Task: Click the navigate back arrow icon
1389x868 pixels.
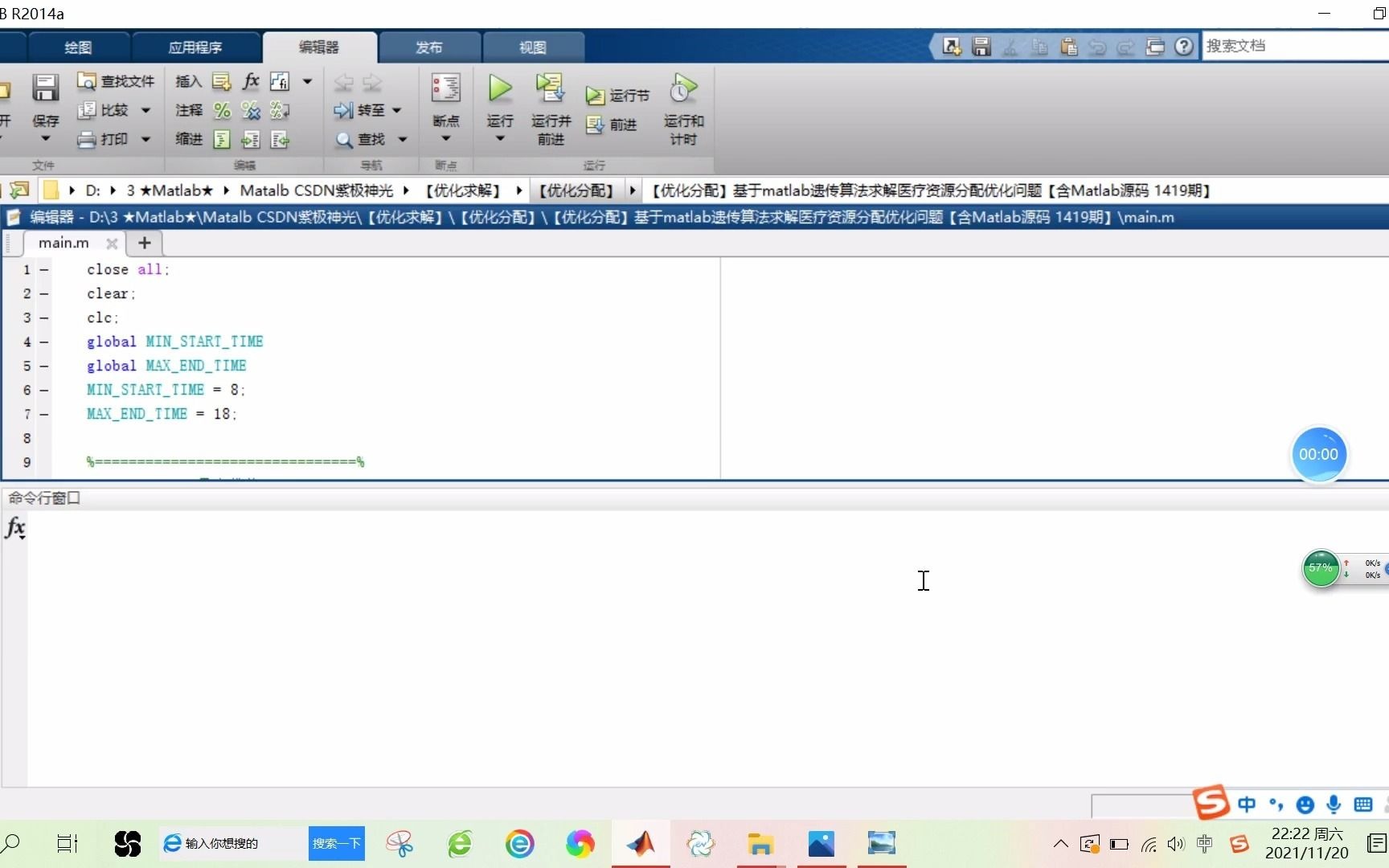Action: 344,82
